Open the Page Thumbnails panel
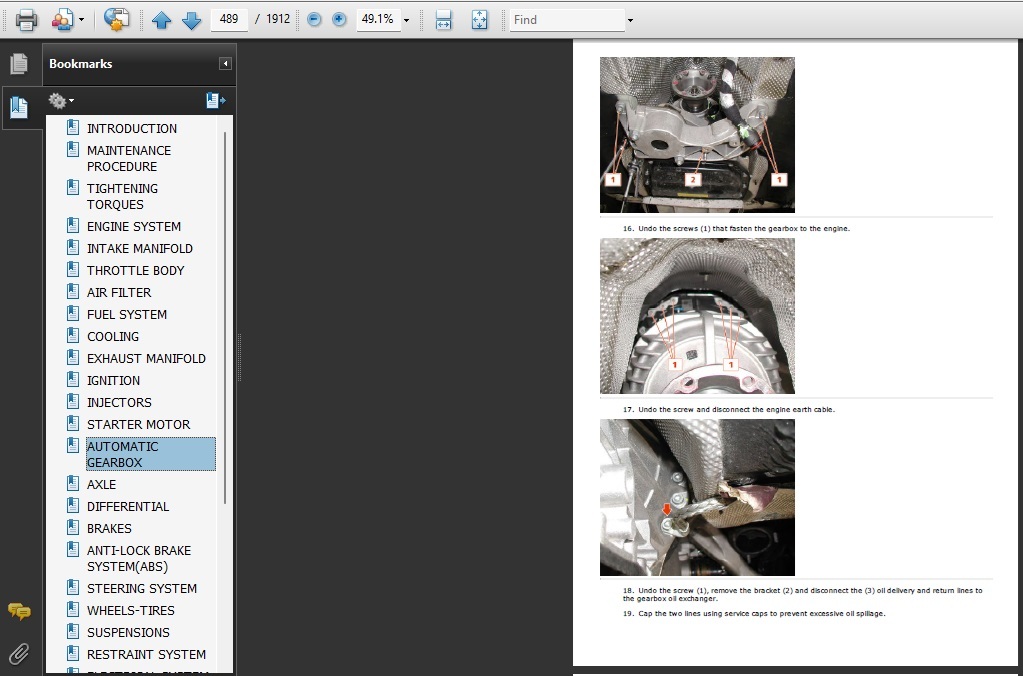Viewport: 1023px width, 676px height. pos(19,64)
